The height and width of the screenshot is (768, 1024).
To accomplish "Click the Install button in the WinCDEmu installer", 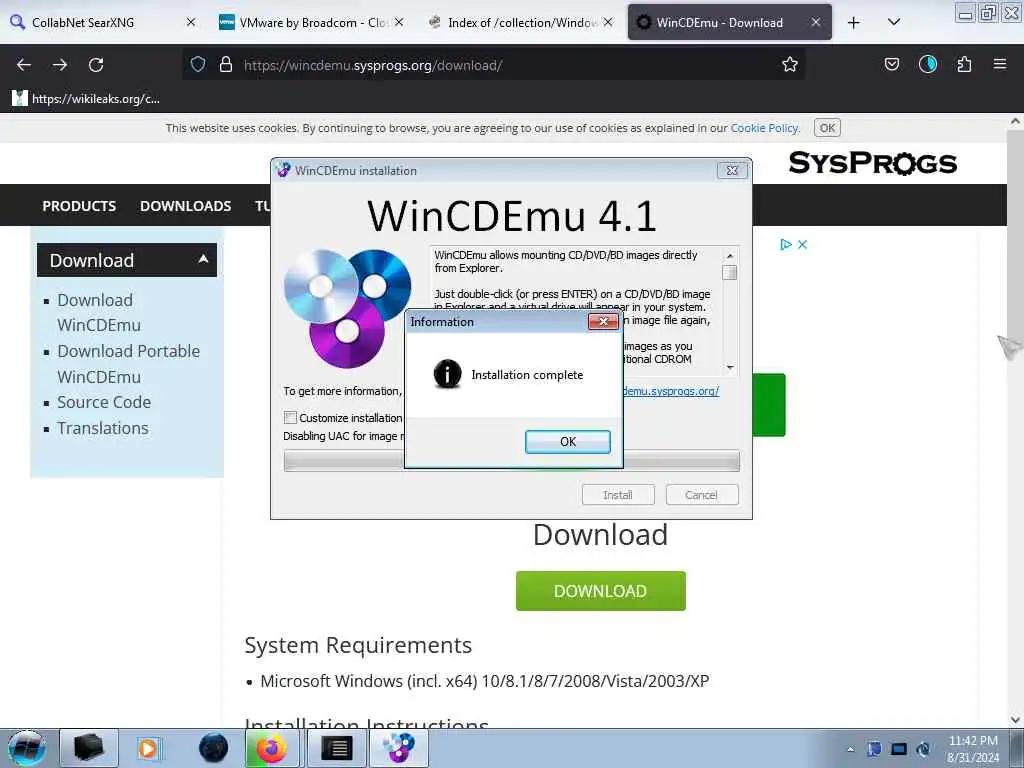I will coord(618,495).
